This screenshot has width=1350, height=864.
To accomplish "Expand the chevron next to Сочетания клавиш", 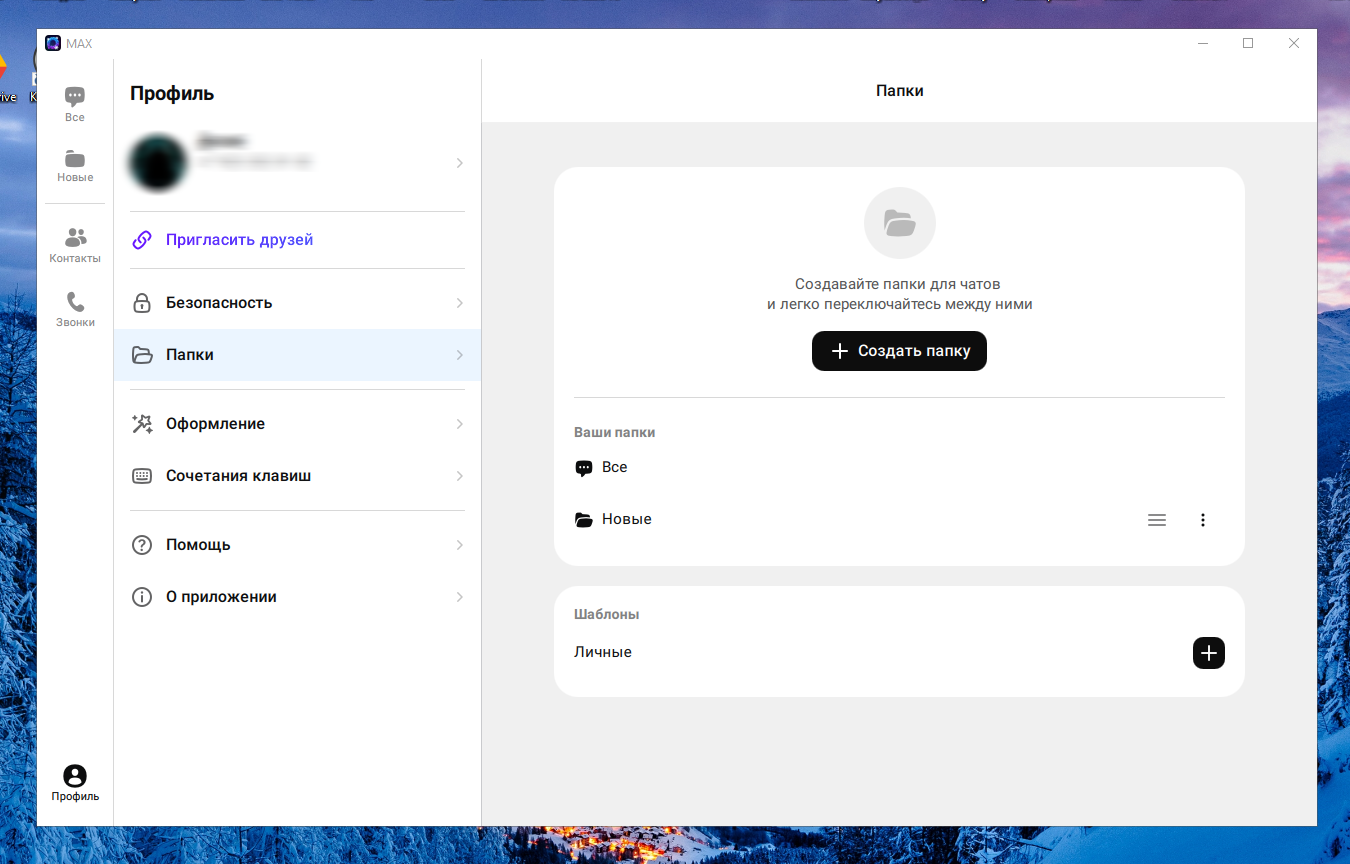I will 460,476.
